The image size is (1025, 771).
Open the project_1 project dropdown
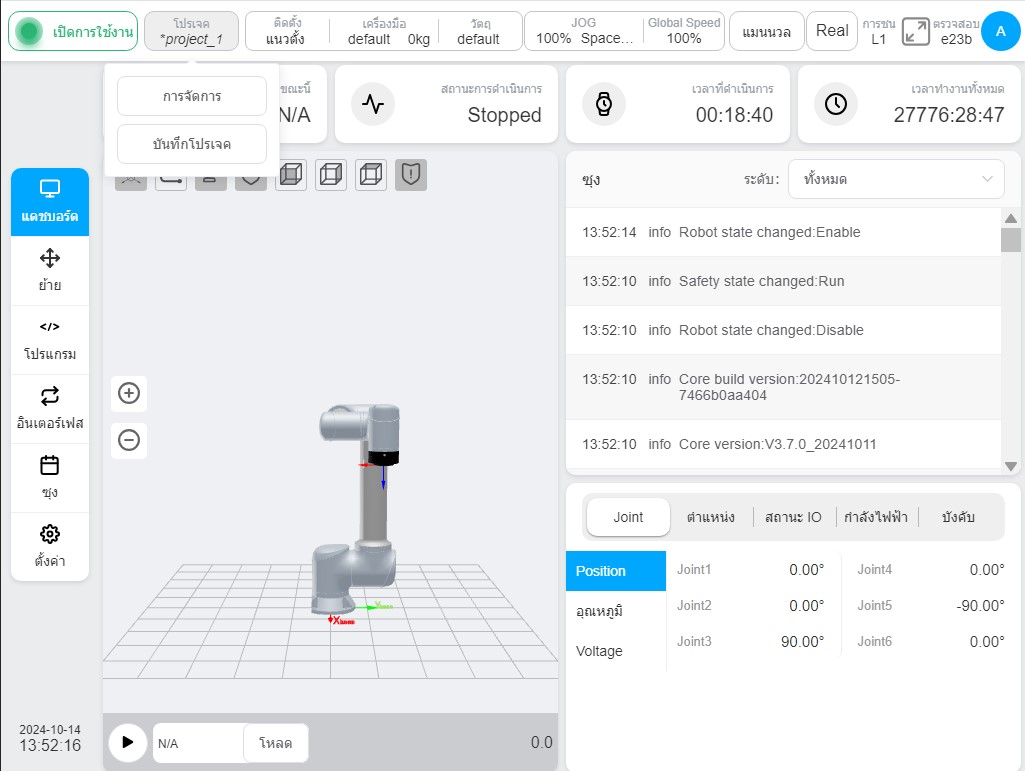(191, 31)
